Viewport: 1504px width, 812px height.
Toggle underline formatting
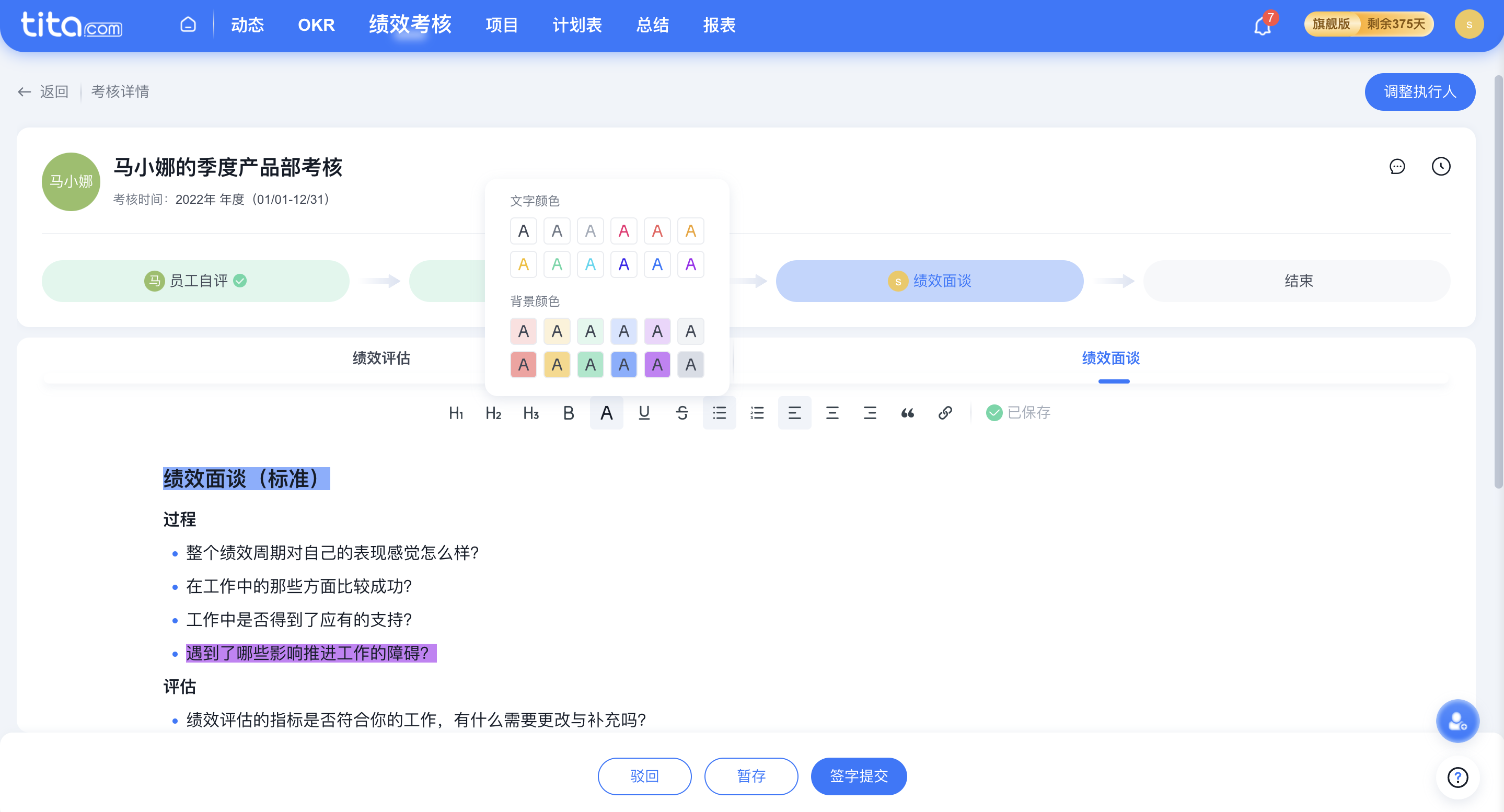pos(644,413)
